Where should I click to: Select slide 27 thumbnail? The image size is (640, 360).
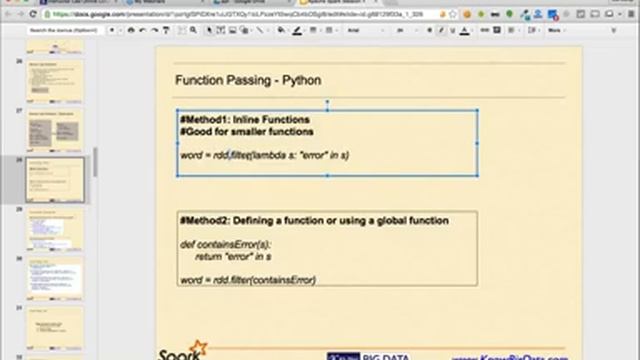pos(55,130)
